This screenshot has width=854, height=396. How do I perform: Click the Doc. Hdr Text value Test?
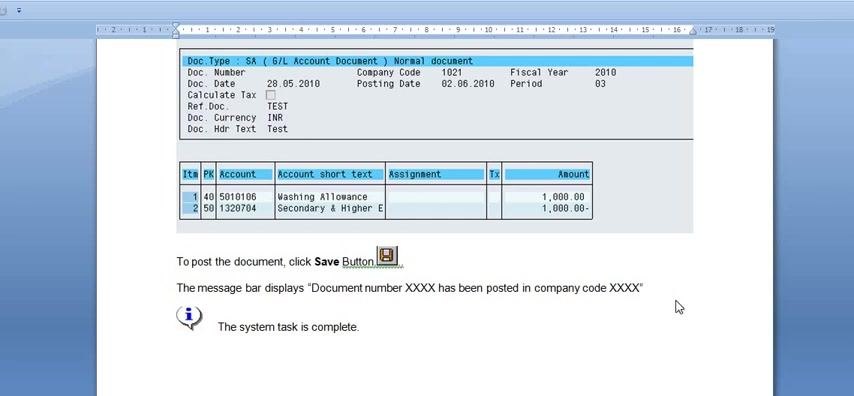click(x=277, y=129)
